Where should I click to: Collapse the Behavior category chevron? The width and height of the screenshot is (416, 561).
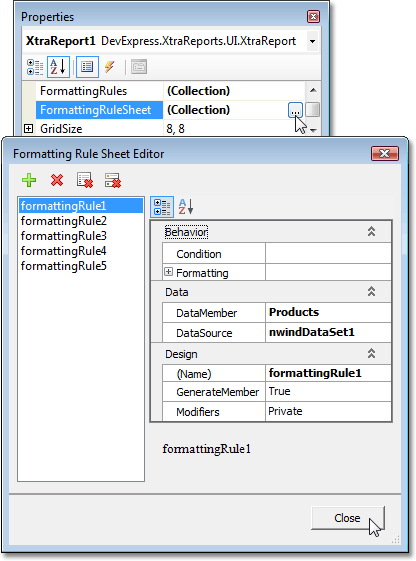tap(371, 231)
